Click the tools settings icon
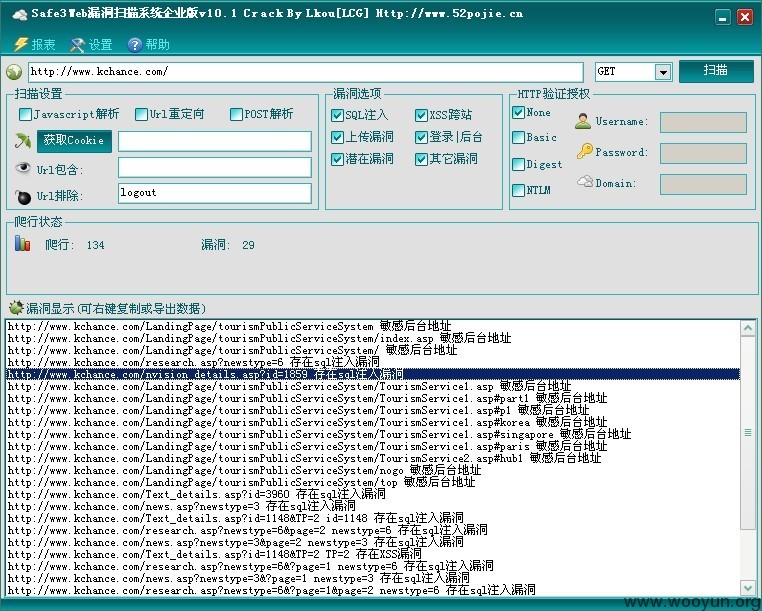 (x=77, y=45)
